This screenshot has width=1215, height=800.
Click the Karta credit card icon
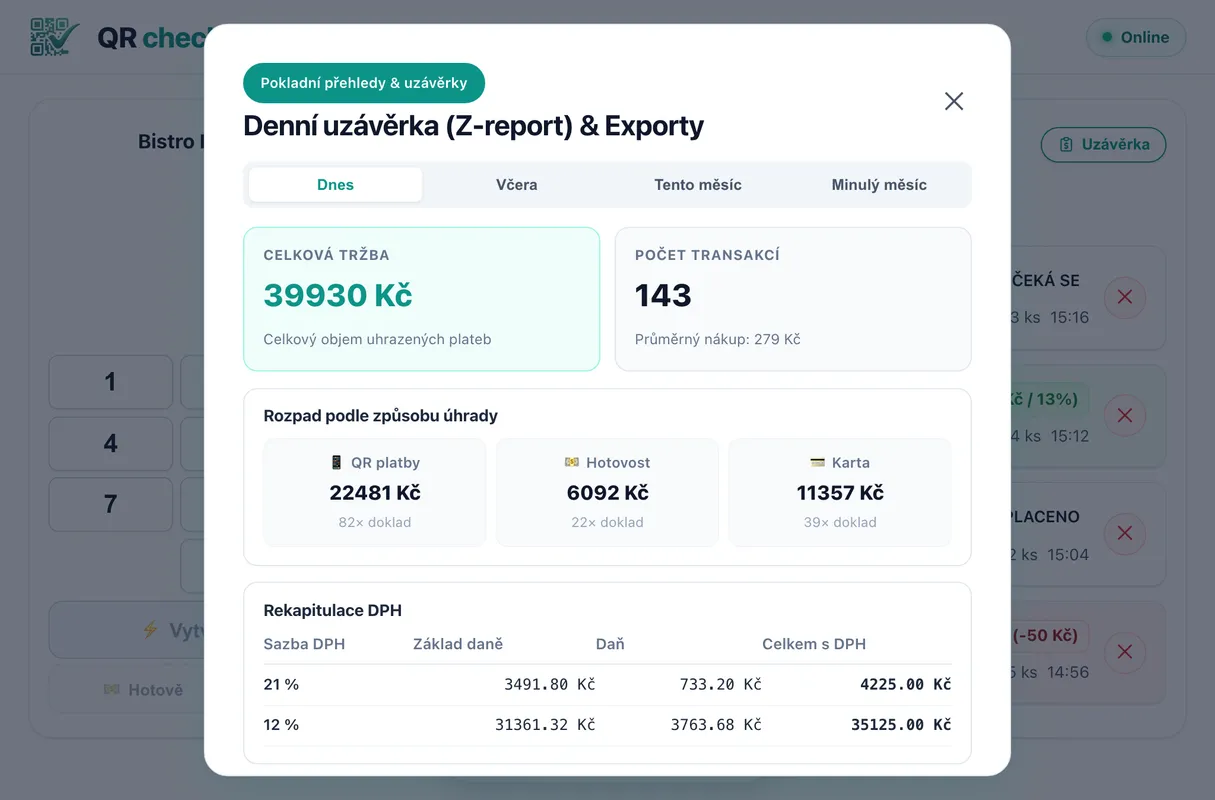tap(817, 463)
